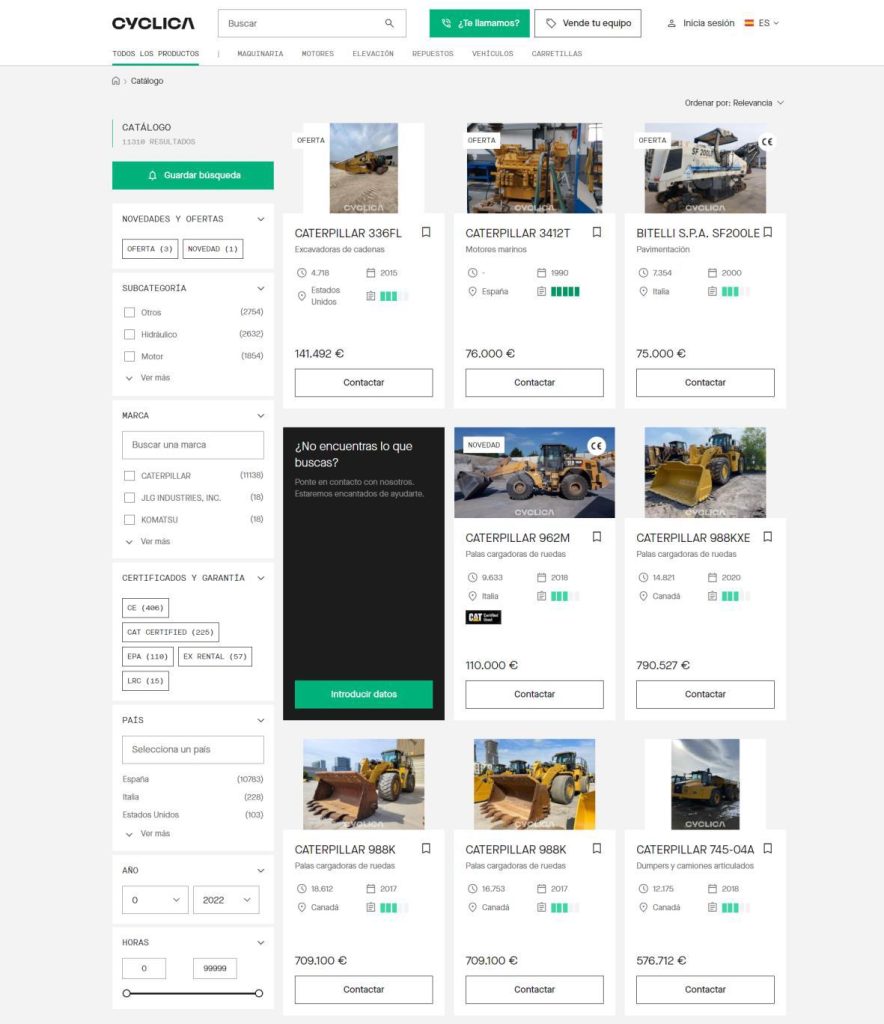Click the location pin on Caterpillar 745-04A card

(x=643, y=907)
